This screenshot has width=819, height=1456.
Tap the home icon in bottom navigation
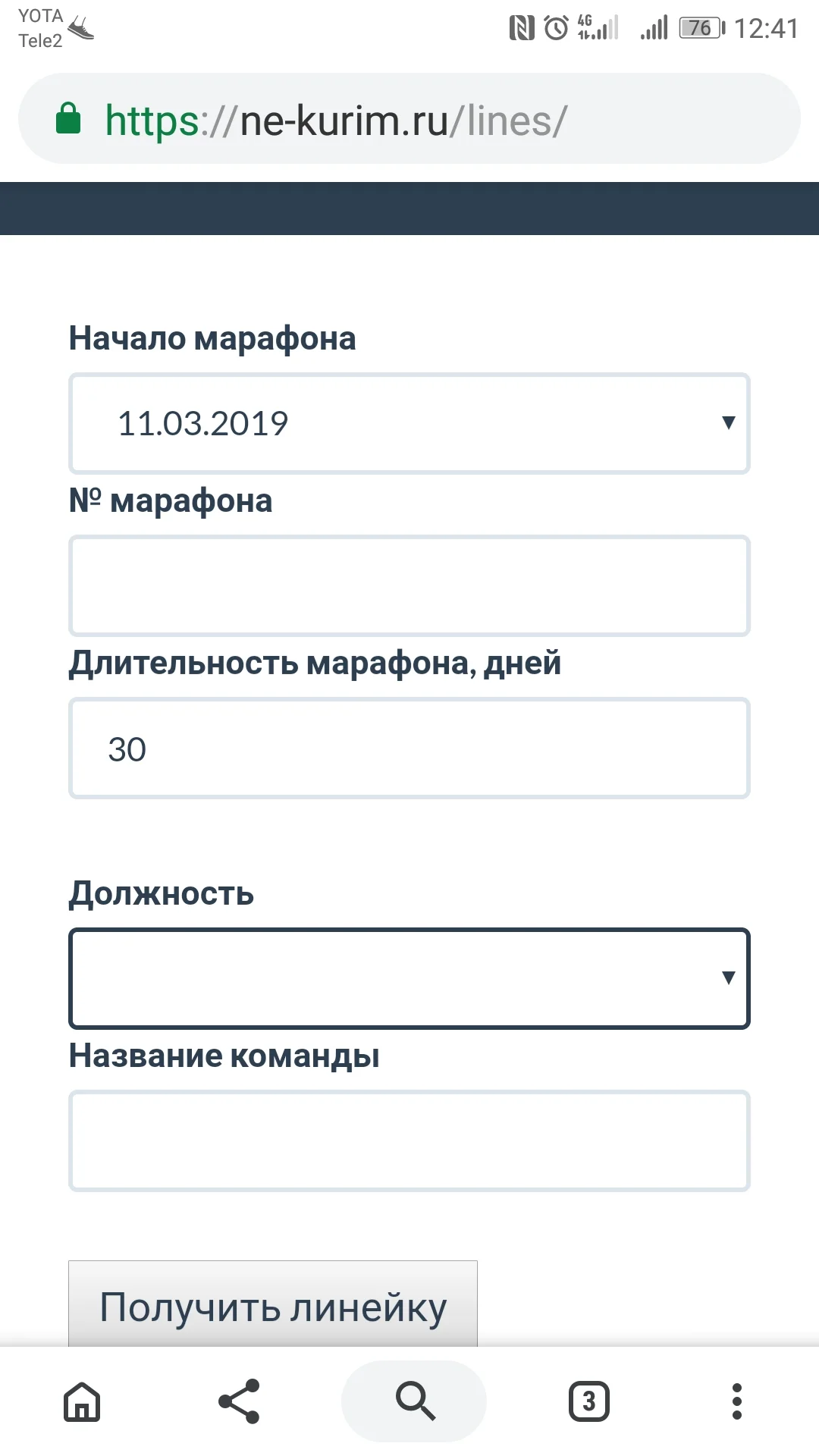pos(81,1401)
